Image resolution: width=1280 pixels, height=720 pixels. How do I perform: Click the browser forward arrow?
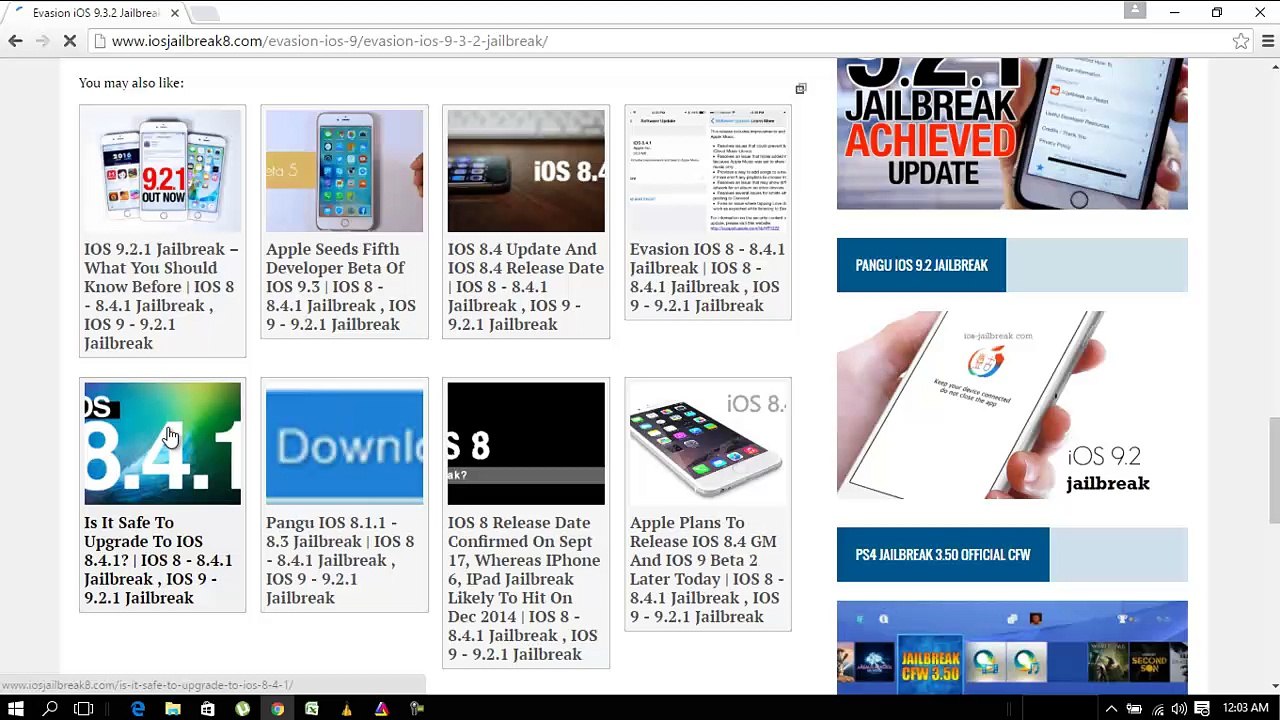(x=42, y=41)
